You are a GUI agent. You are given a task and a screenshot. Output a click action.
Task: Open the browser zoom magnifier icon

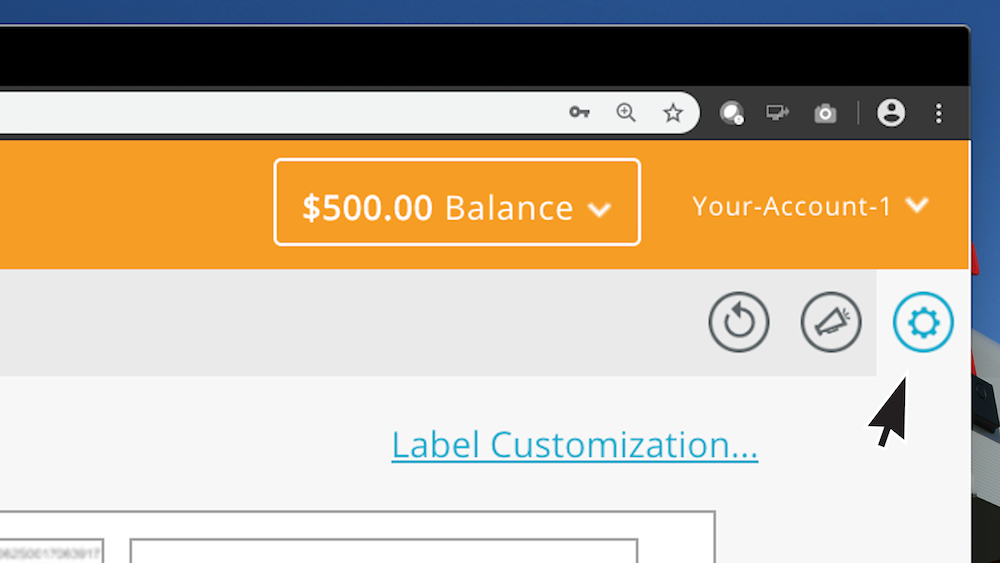[x=626, y=113]
